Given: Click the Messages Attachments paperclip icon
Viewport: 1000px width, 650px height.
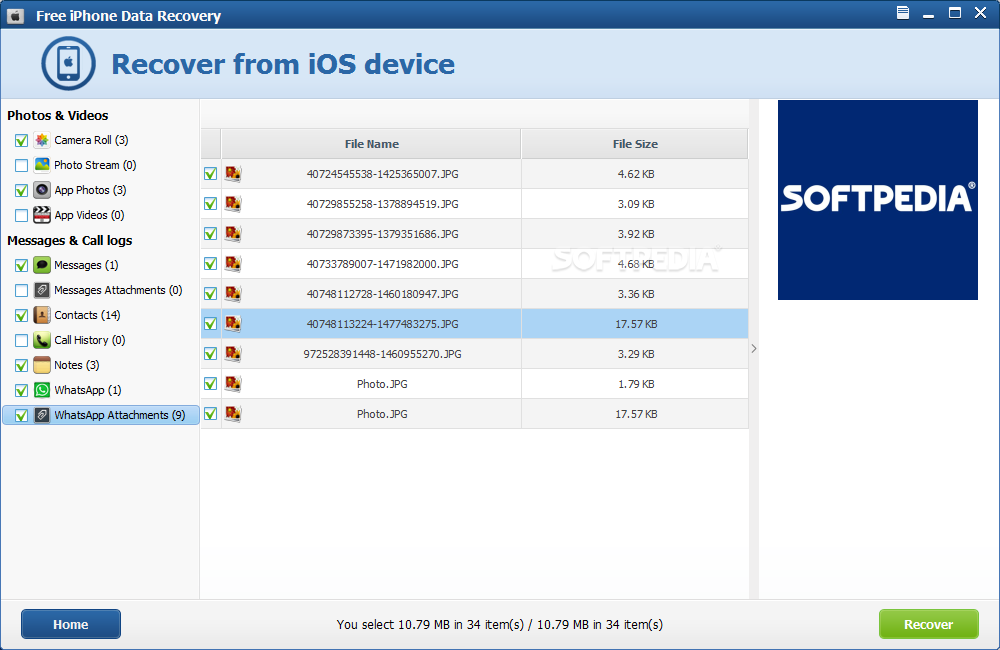Looking at the screenshot, I should pyautogui.click(x=42, y=290).
